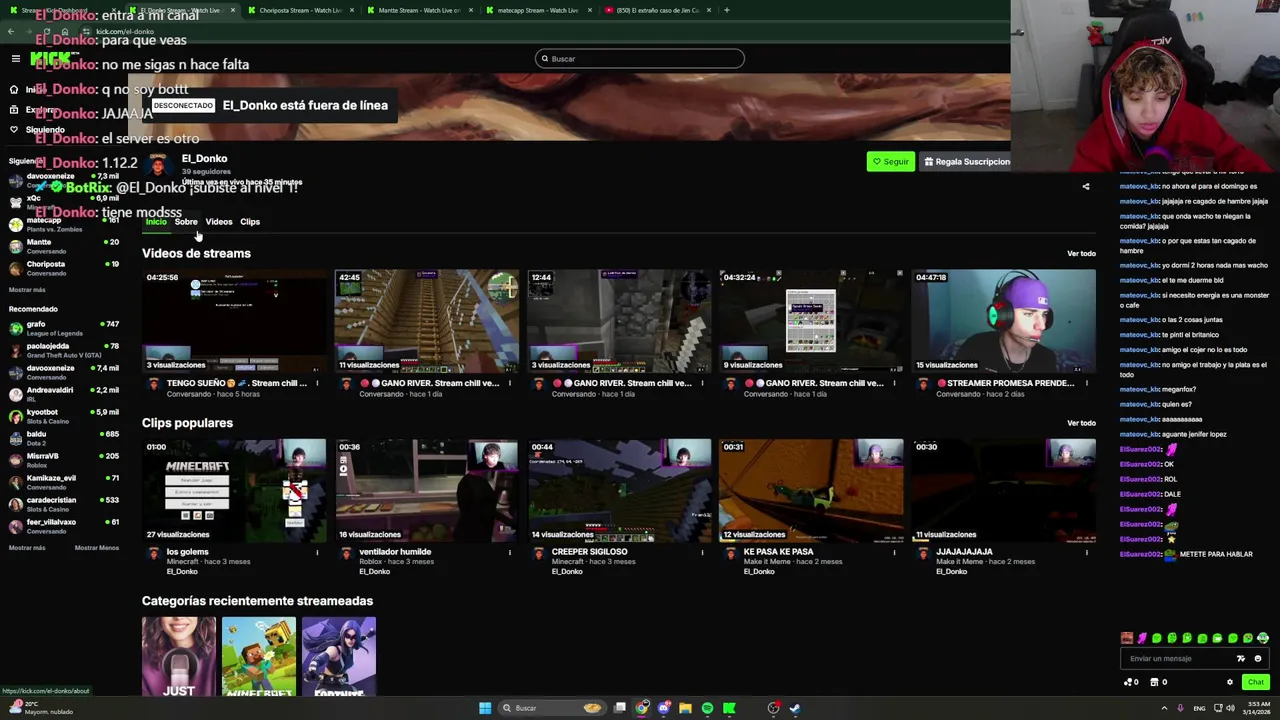Open the 04:47:18 stream video thumbnail
The height and width of the screenshot is (720, 1280).
(x=1003, y=320)
